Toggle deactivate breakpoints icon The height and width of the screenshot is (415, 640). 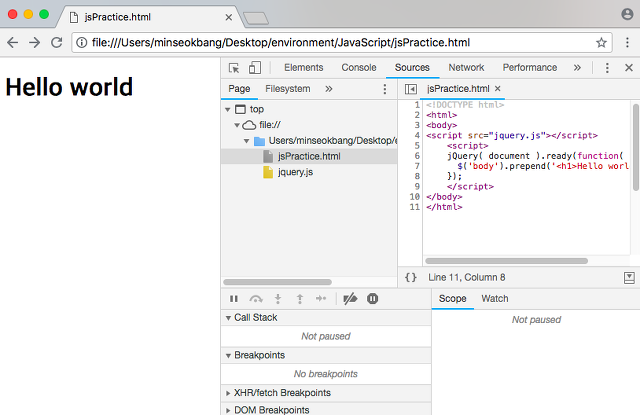[350, 299]
